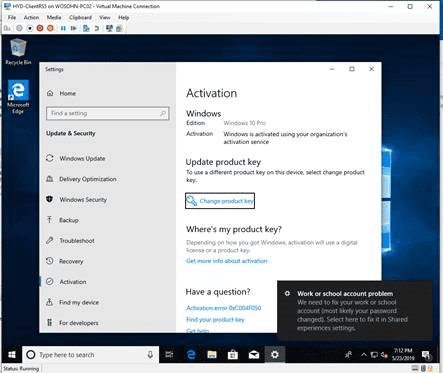Maximize the Settings window
The image size is (443, 373).
352,69
